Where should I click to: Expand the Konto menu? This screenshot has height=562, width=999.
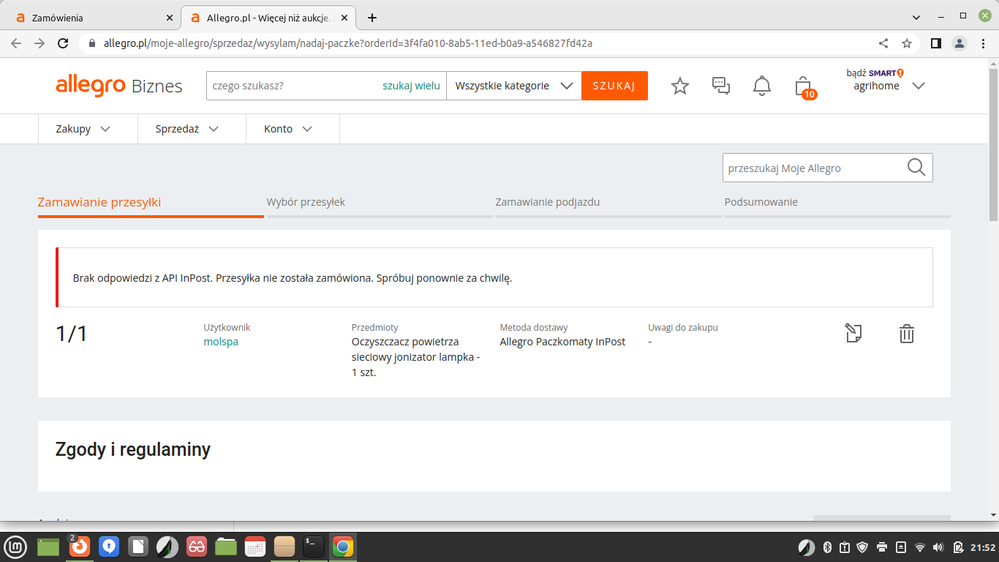(x=288, y=129)
